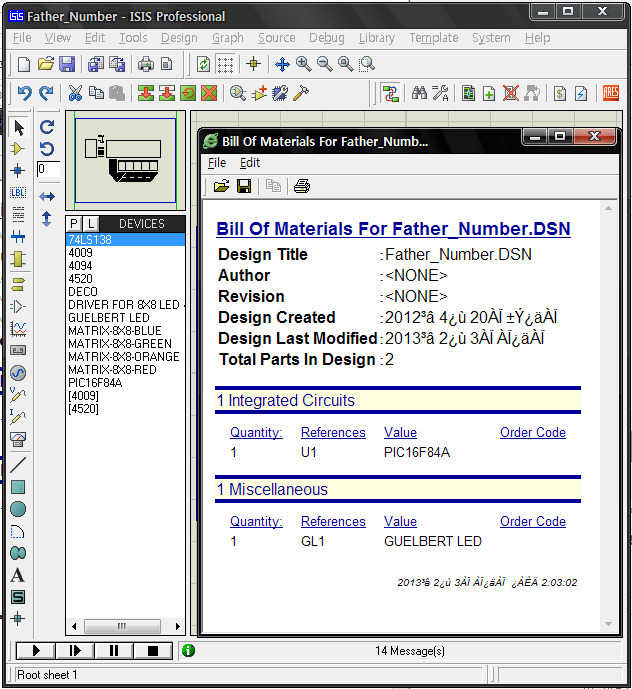Redo the last undone change

pos(46,93)
